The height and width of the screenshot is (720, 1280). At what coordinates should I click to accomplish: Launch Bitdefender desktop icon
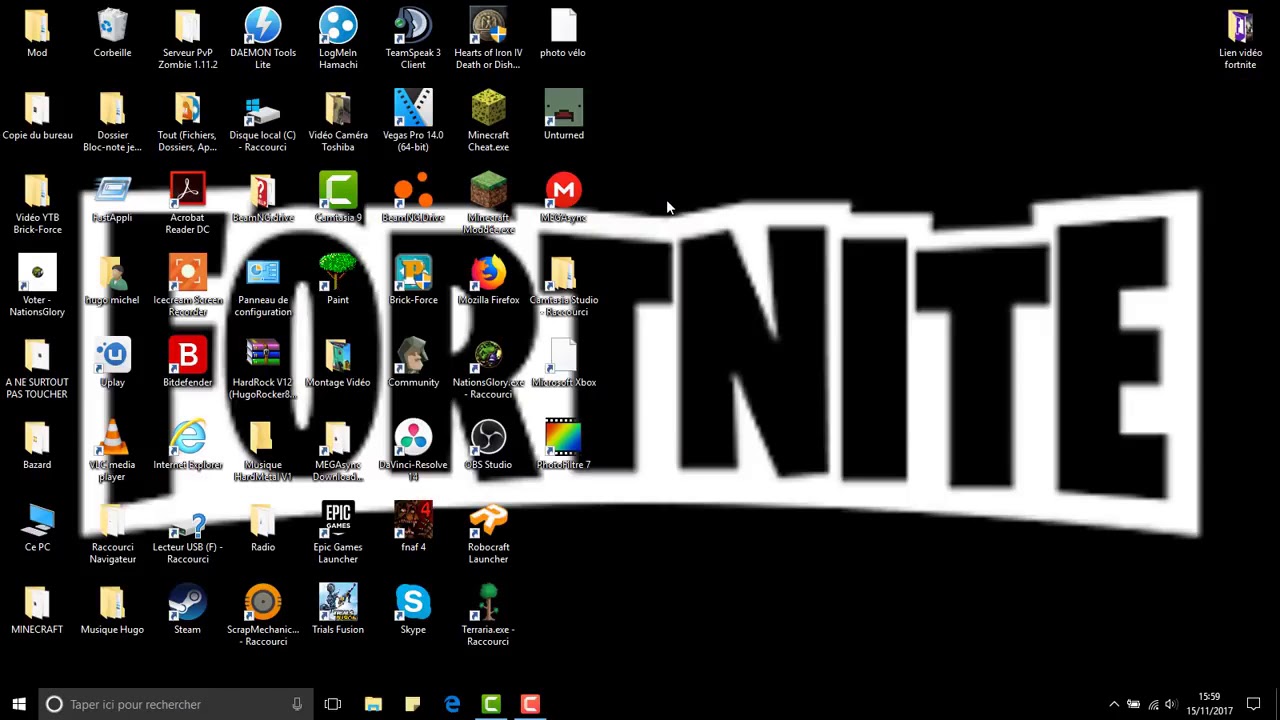187,362
